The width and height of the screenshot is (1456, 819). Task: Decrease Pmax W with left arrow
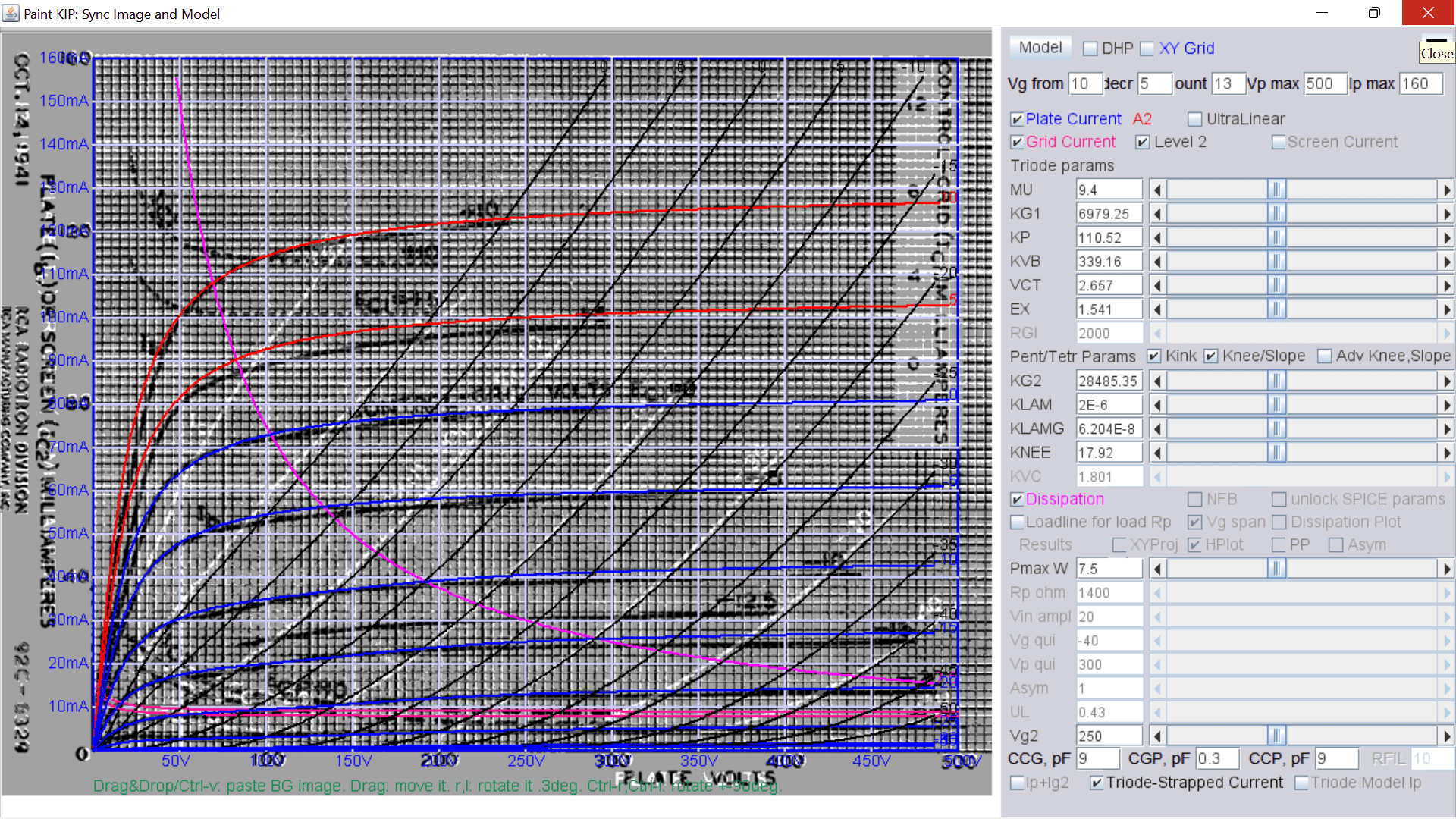(x=1157, y=569)
